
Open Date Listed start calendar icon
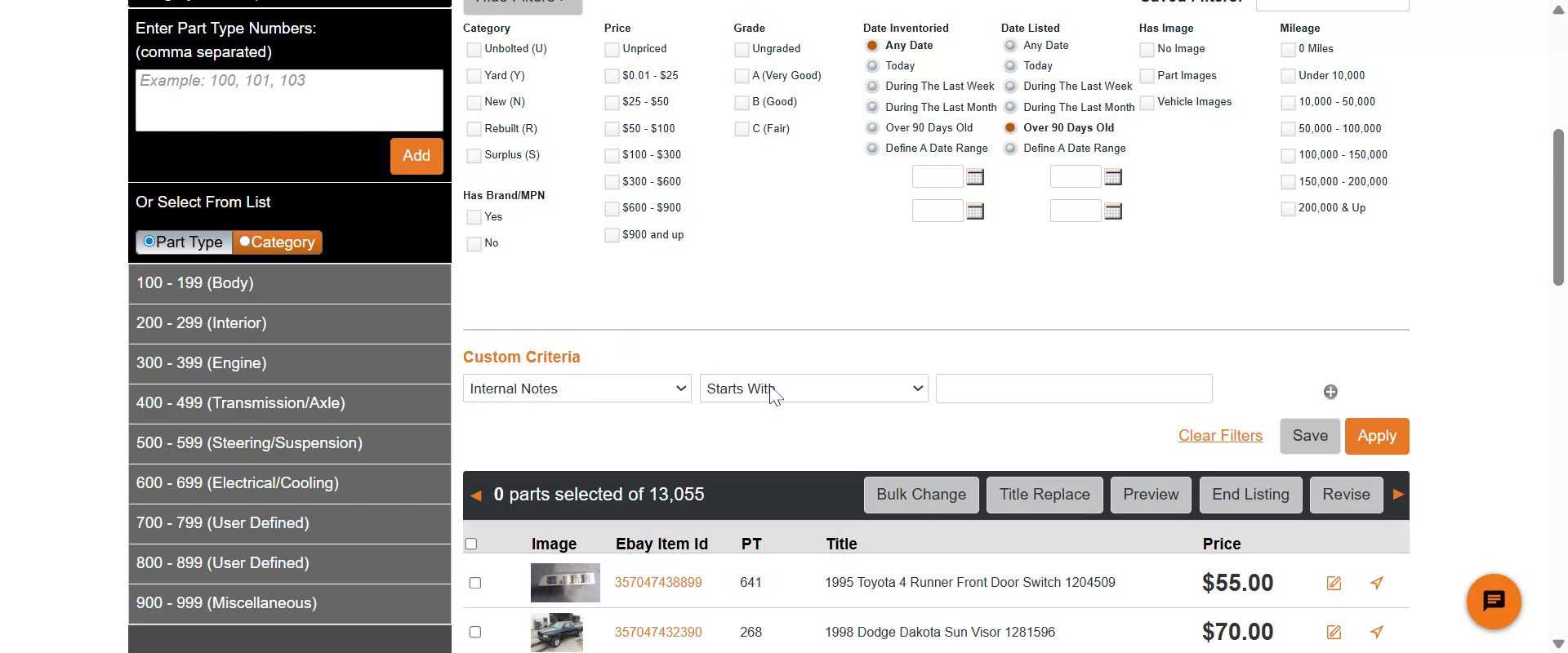tap(1113, 177)
